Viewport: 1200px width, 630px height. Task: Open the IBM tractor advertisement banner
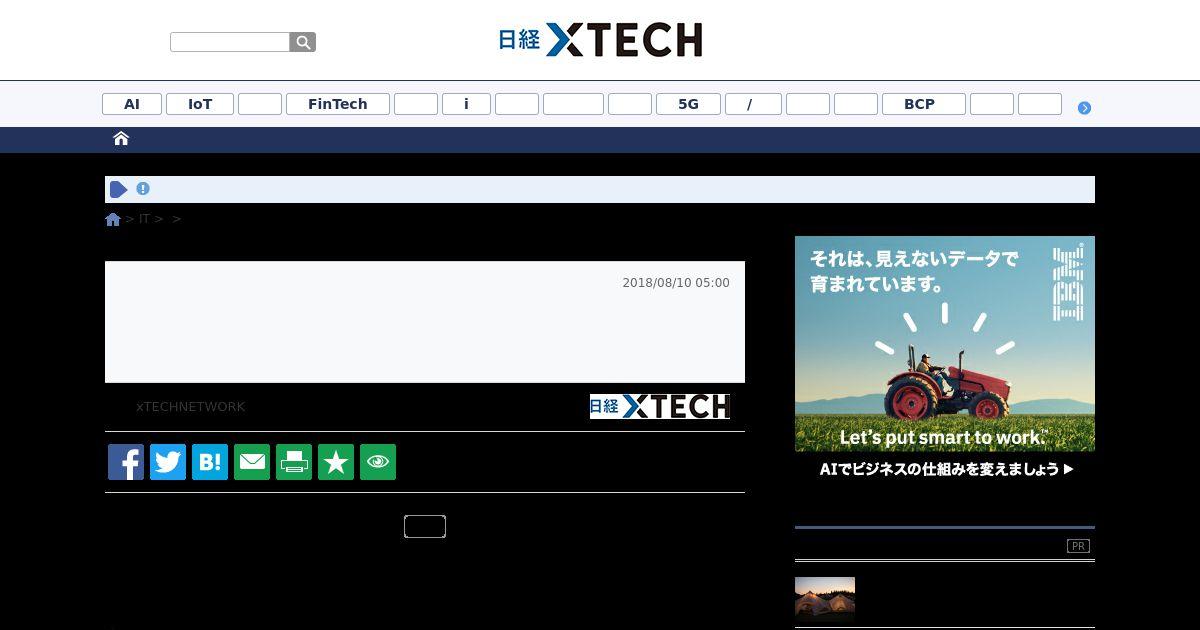pos(945,343)
